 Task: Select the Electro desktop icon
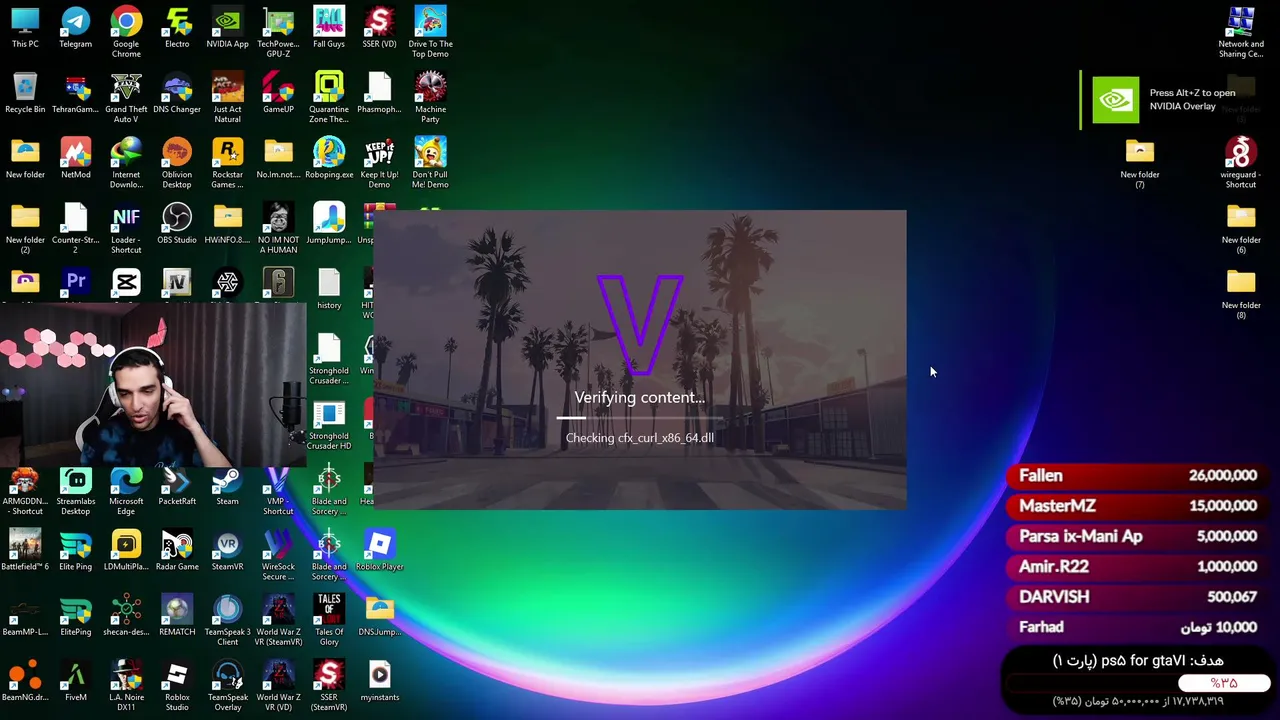click(177, 28)
